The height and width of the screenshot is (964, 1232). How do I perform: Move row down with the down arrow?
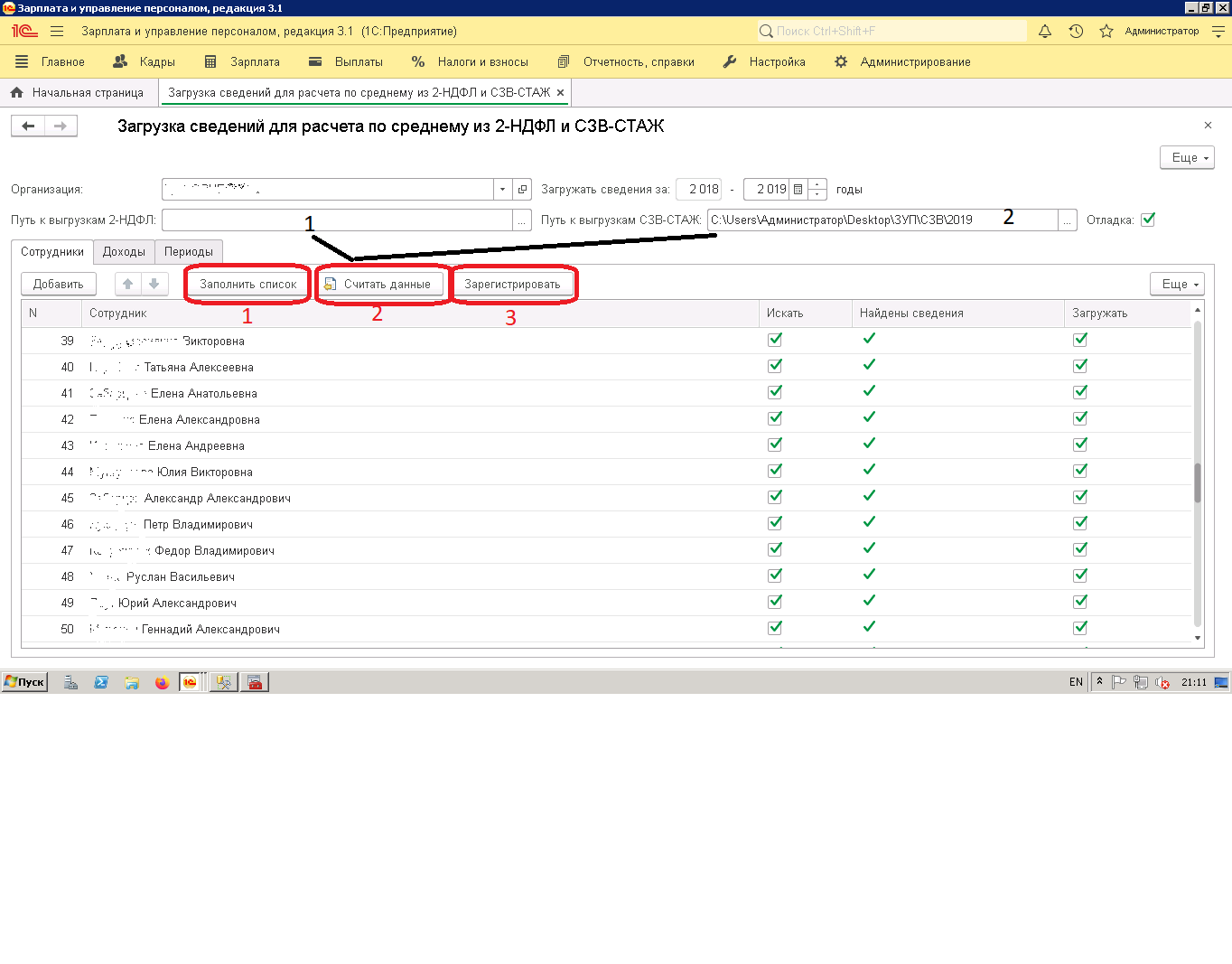click(154, 284)
